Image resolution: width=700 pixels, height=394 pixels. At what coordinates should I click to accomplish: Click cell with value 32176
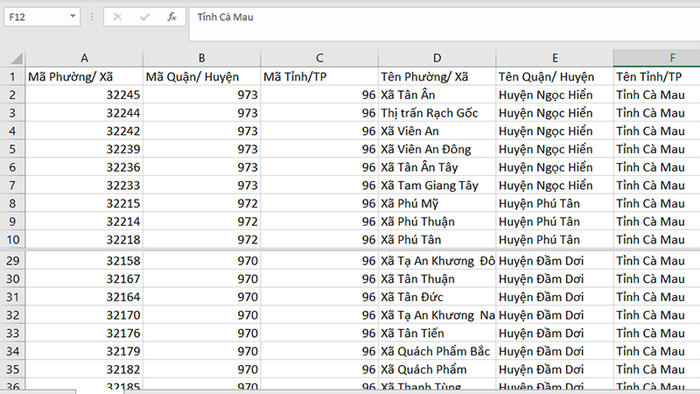click(x=84, y=333)
